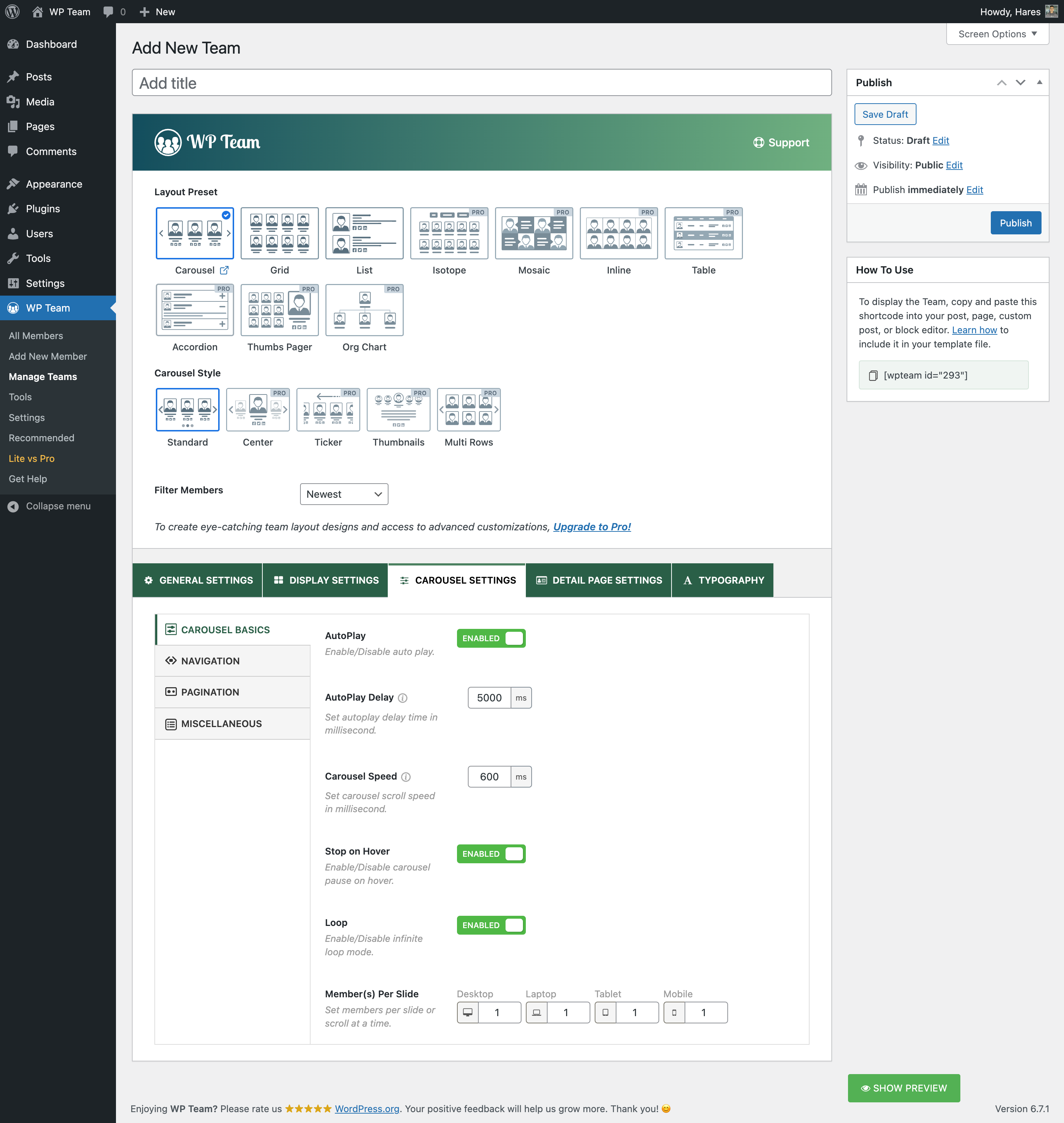The width and height of the screenshot is (1064, 1123).
Task: Disable the AutoPlay toggle
Action: tap(491, 638)
